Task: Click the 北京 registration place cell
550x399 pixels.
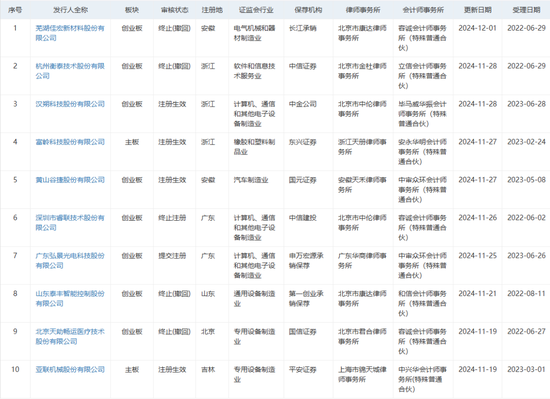Action: coord(208,332)
